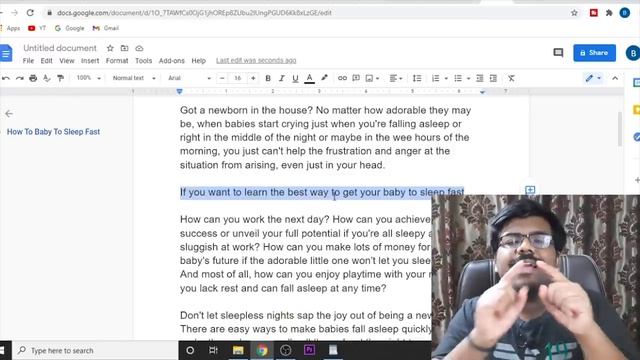Insert a link using chain icon
Screen dimensions: 640x360
(x=342, y=78)
